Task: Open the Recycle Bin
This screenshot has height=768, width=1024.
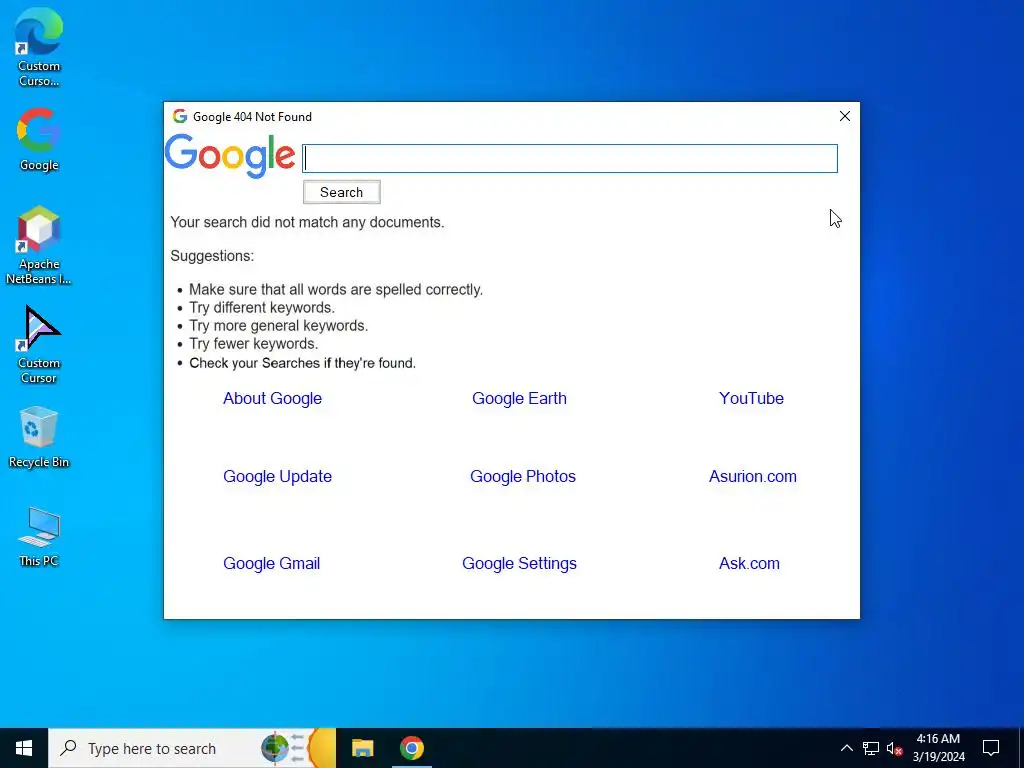Action: tap(39, 436)
